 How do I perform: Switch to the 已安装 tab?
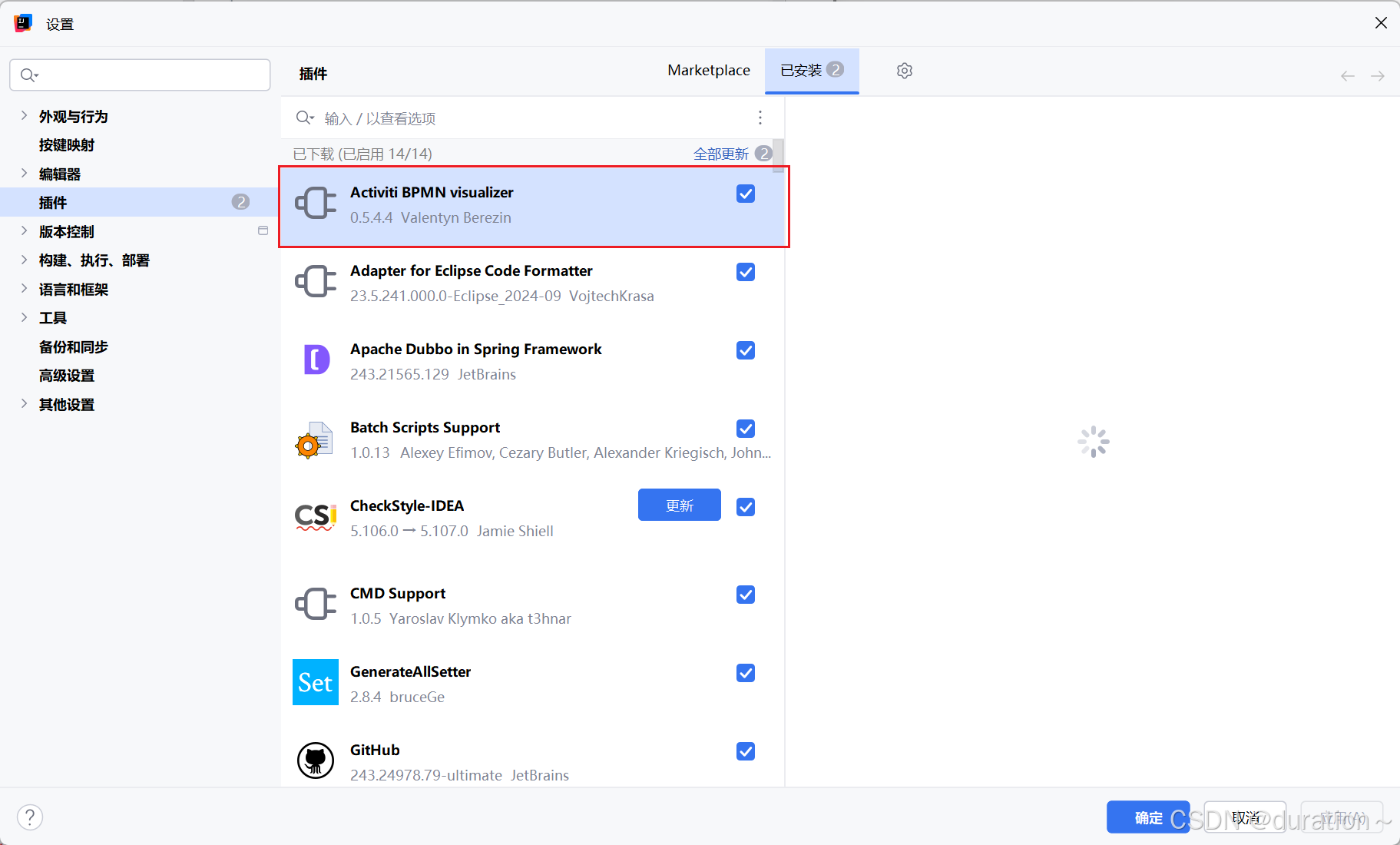(812, 70)
